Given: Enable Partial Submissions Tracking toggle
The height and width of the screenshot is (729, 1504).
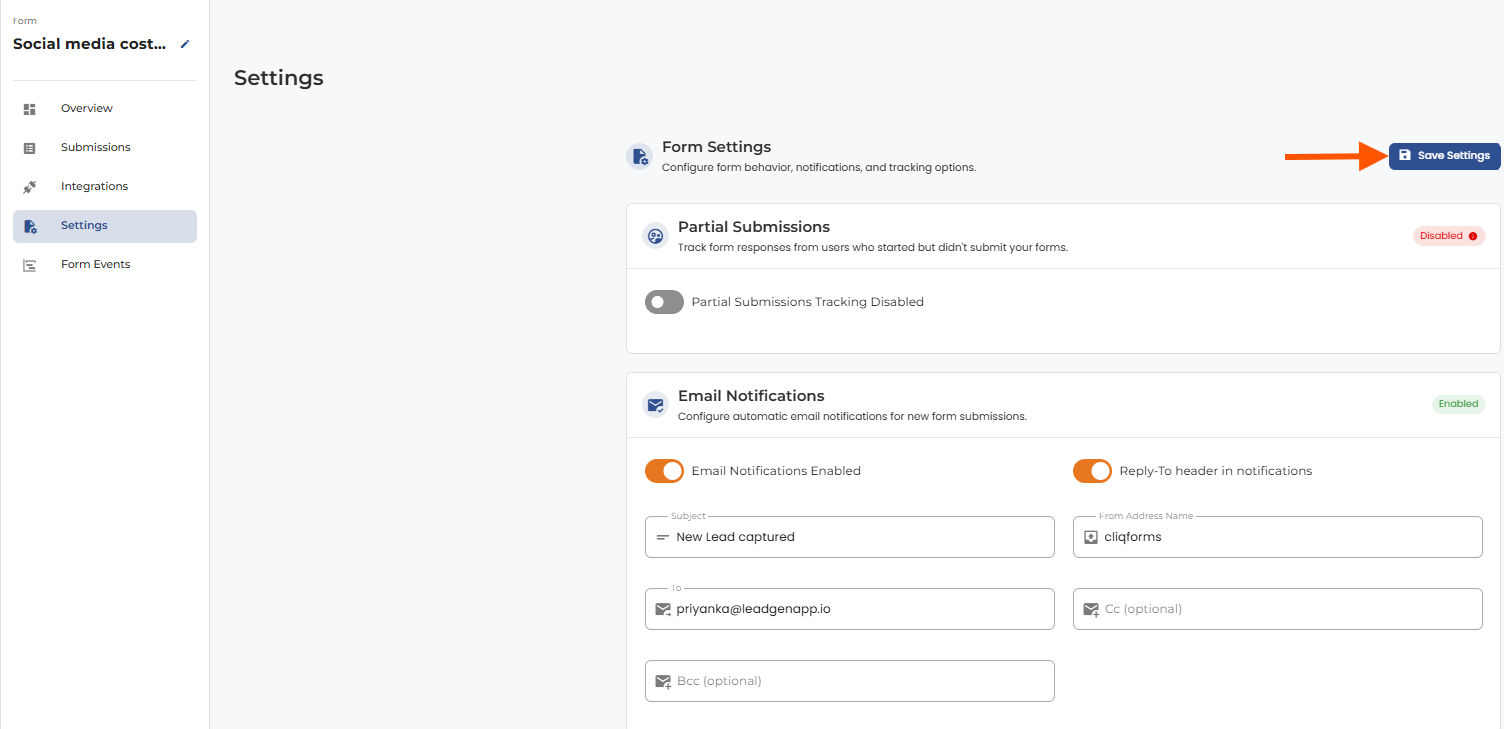Looking at the screenshot, I should 664,302.
